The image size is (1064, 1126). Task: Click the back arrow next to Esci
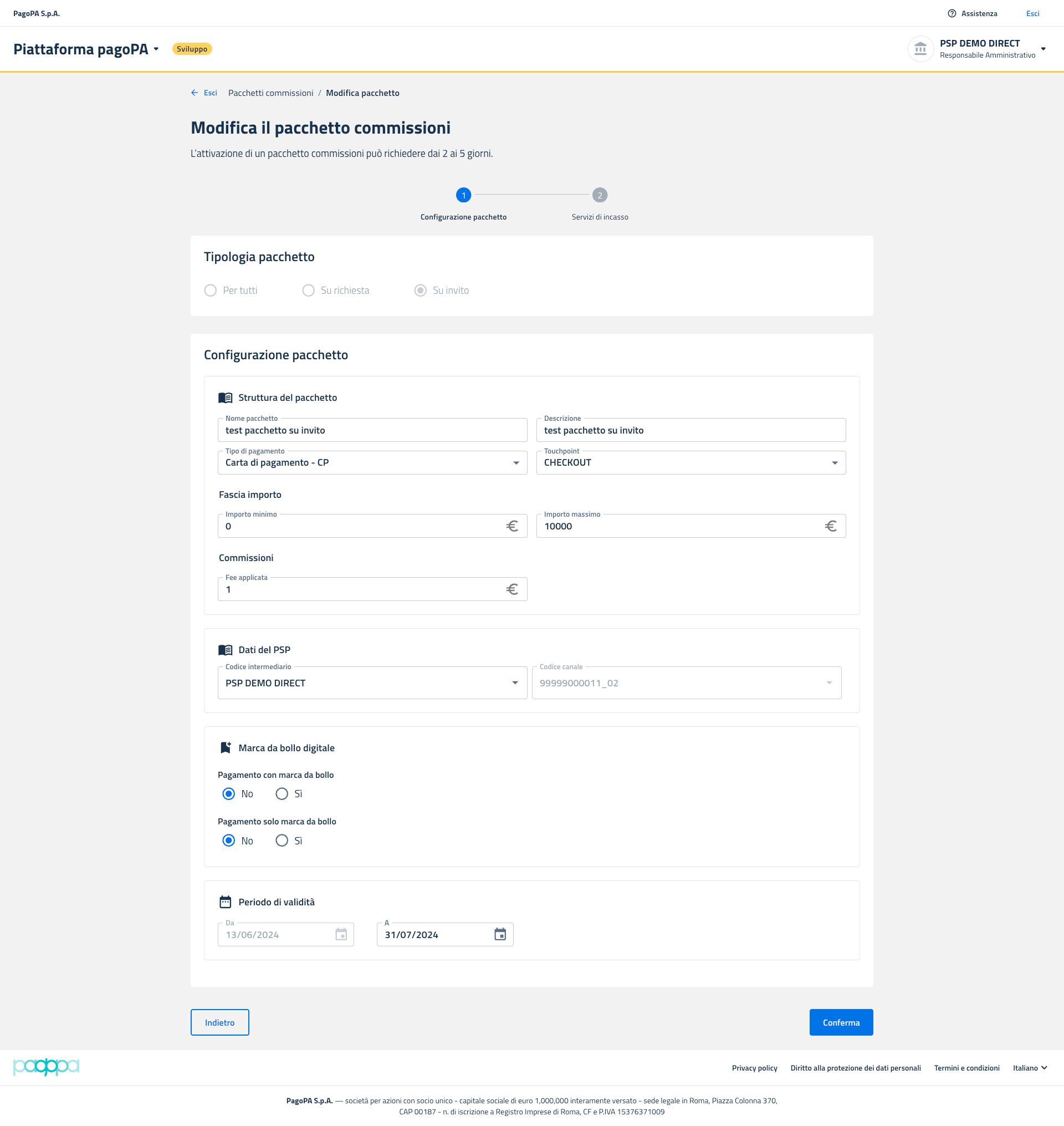(x=195, y=93)
